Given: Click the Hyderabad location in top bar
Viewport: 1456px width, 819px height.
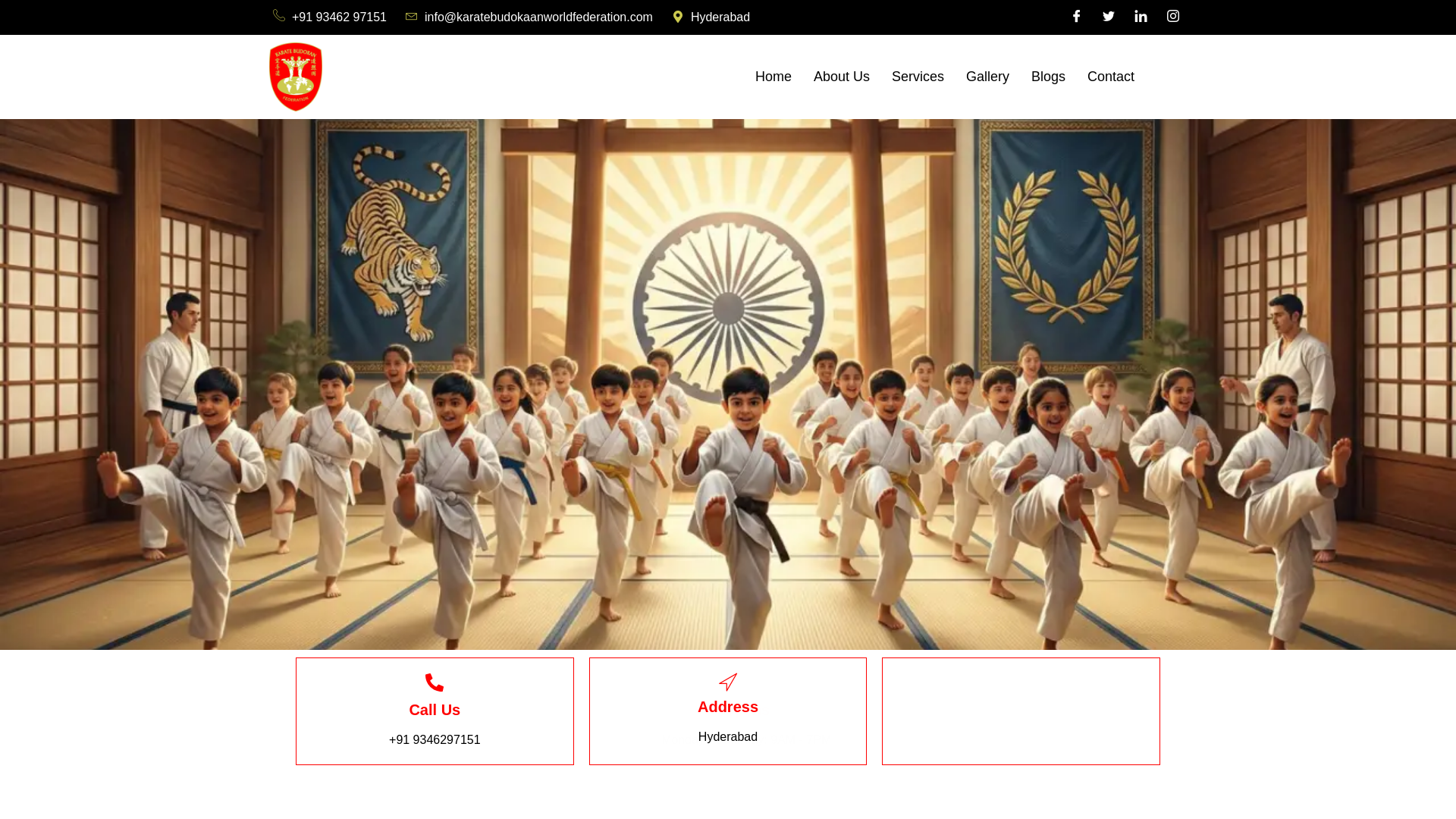Looking at the screenshot, I should tap(720, 17).
